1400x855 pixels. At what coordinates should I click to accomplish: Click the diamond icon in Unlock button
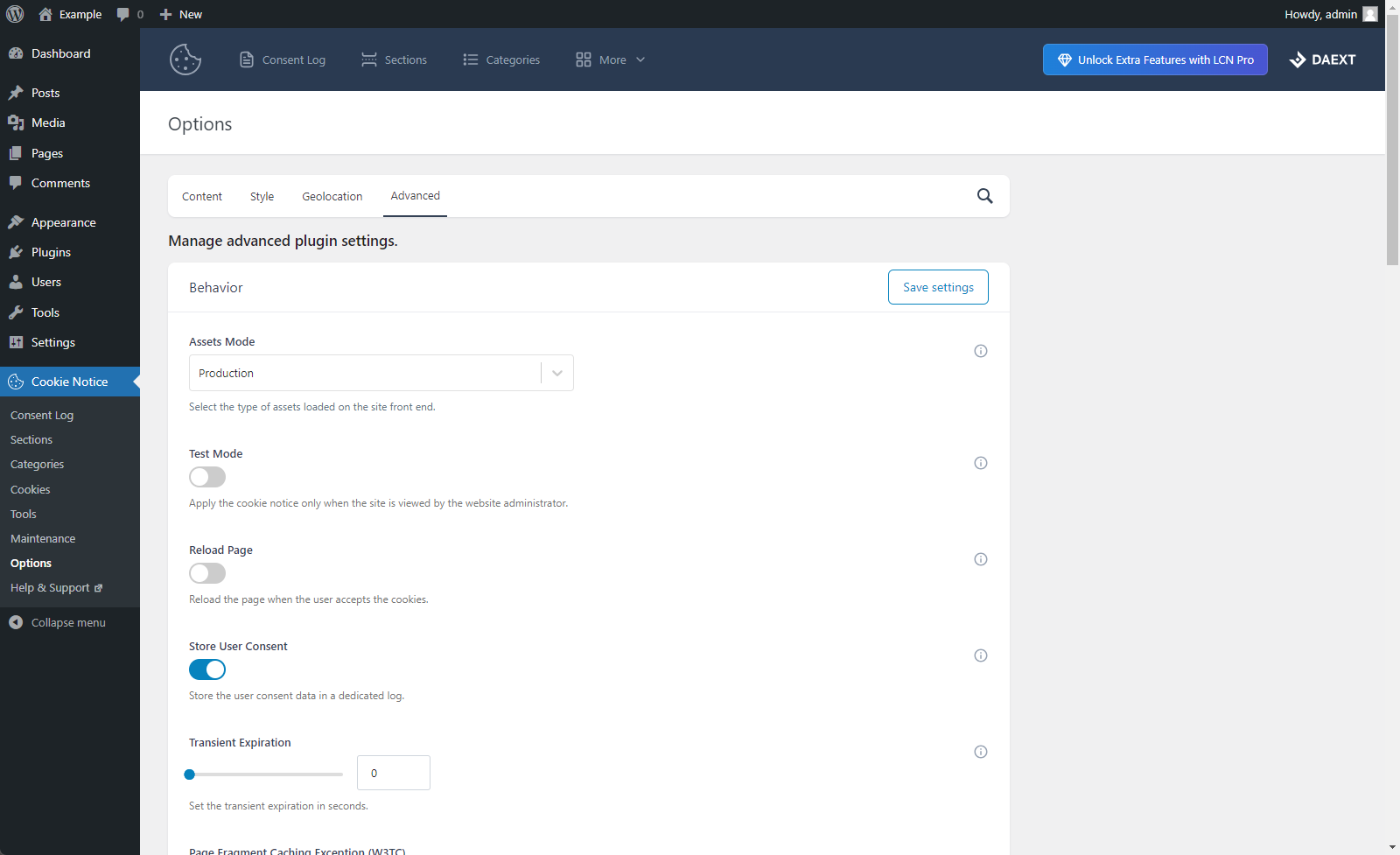1065,60
